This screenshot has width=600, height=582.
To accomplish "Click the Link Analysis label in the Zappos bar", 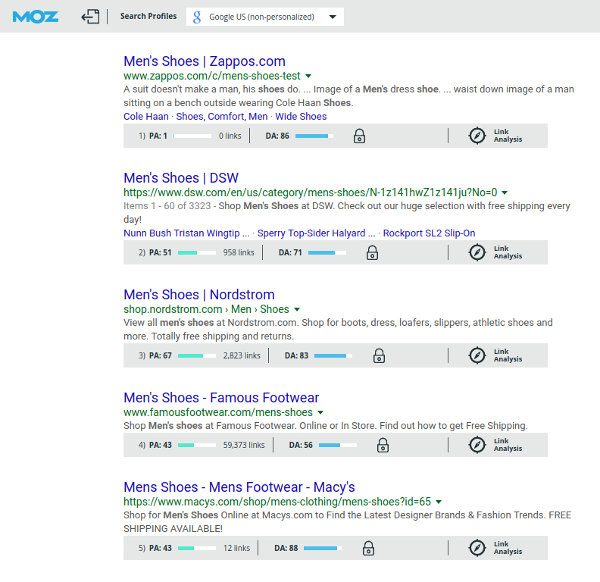I will pos(508,135).
